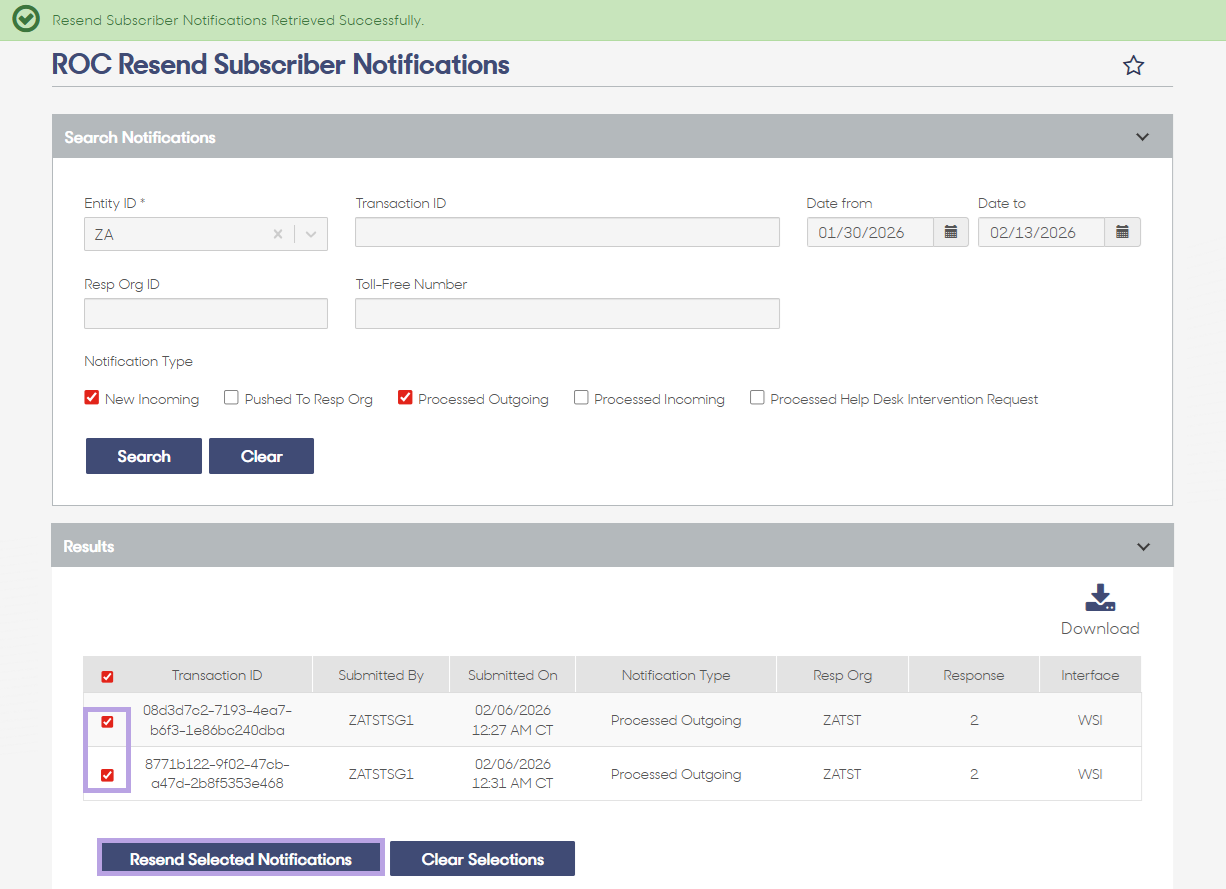Focus the Transaction ID input field

coord(567,232)
